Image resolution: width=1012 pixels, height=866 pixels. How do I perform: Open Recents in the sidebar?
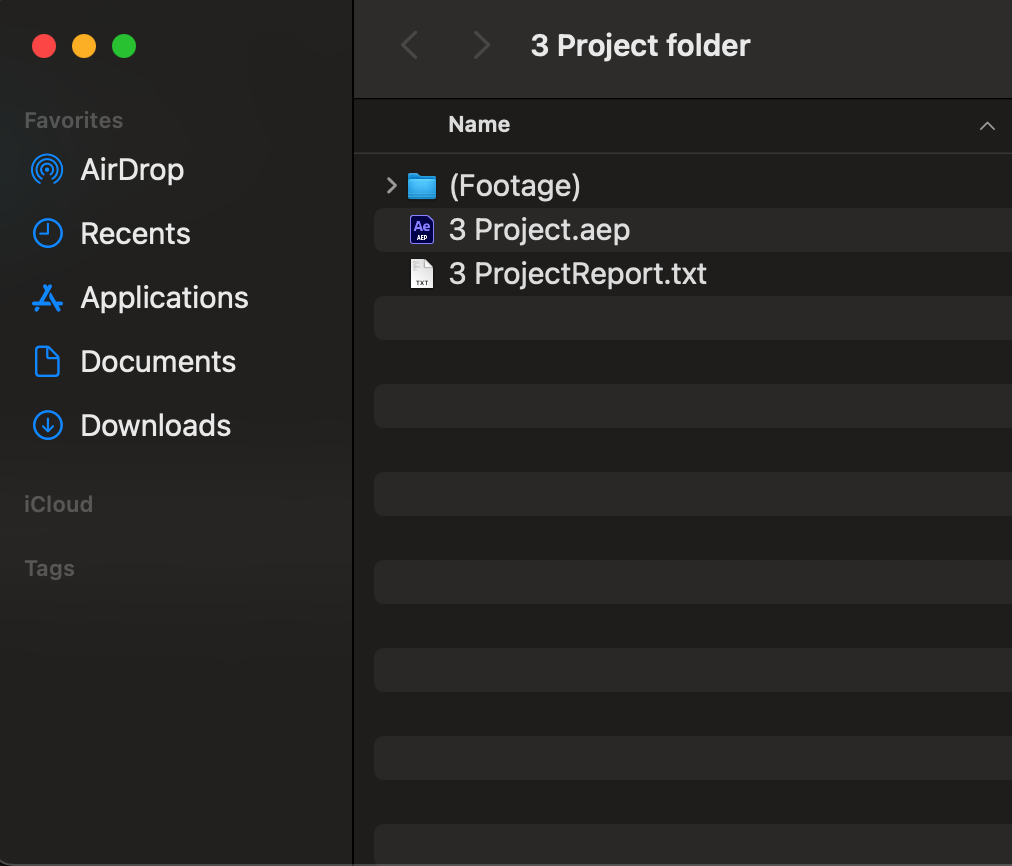(x=135, y=234)
